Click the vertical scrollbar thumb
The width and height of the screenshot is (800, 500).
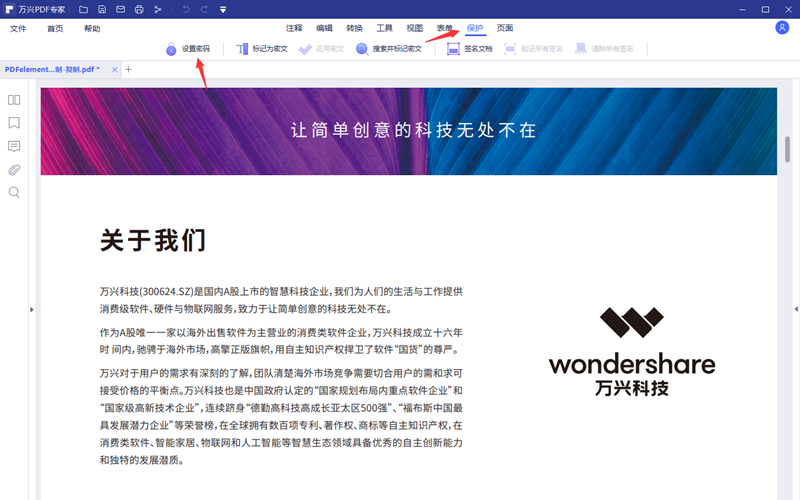pyautogui.click(x=788, y=148)
